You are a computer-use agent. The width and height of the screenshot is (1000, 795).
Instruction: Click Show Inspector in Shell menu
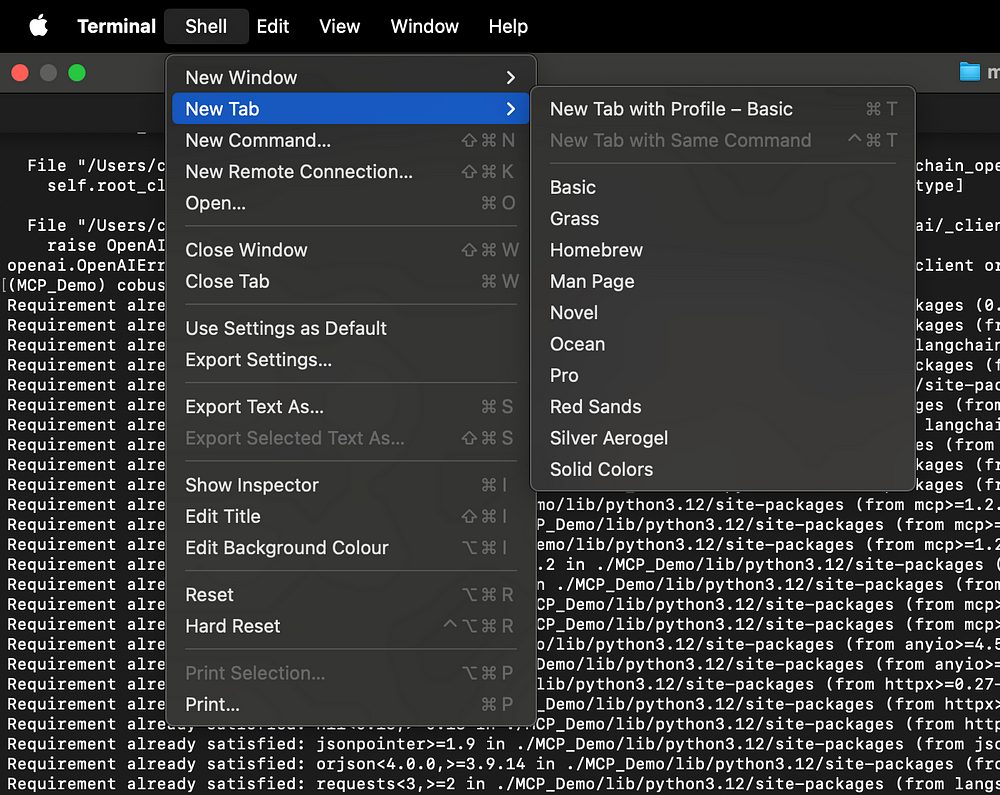252,485
